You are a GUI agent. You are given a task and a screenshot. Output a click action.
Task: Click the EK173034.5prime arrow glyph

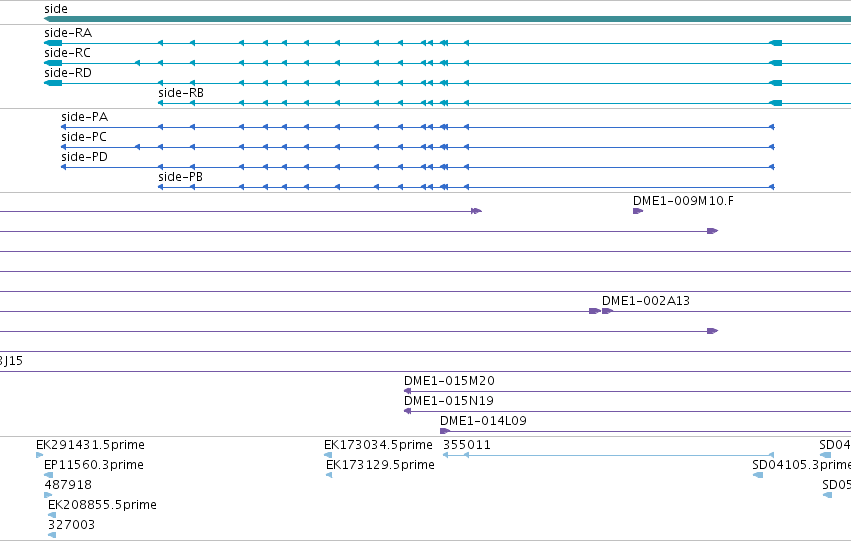[328, 455]
